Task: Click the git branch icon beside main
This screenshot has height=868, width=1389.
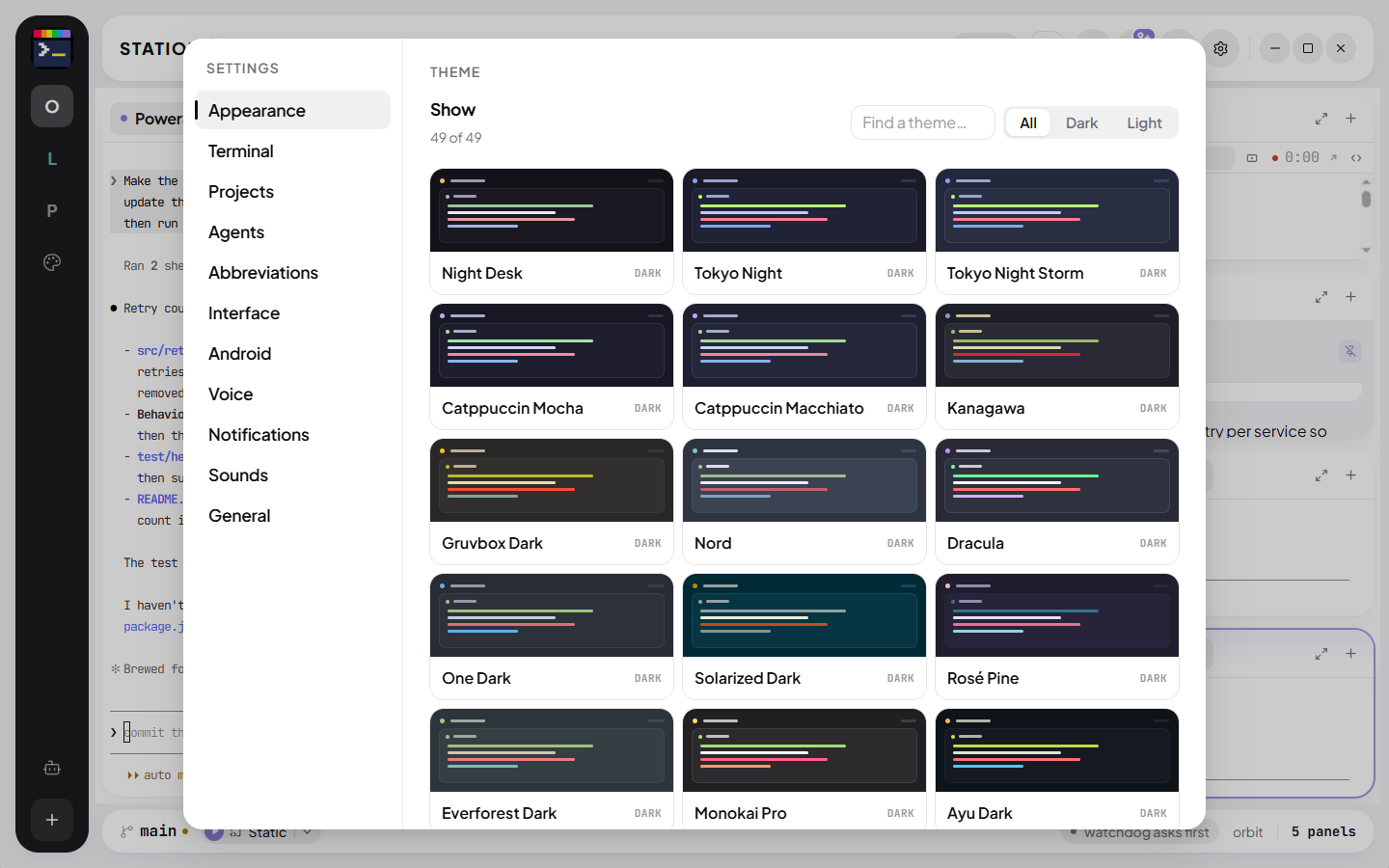Action: point(126,831)
